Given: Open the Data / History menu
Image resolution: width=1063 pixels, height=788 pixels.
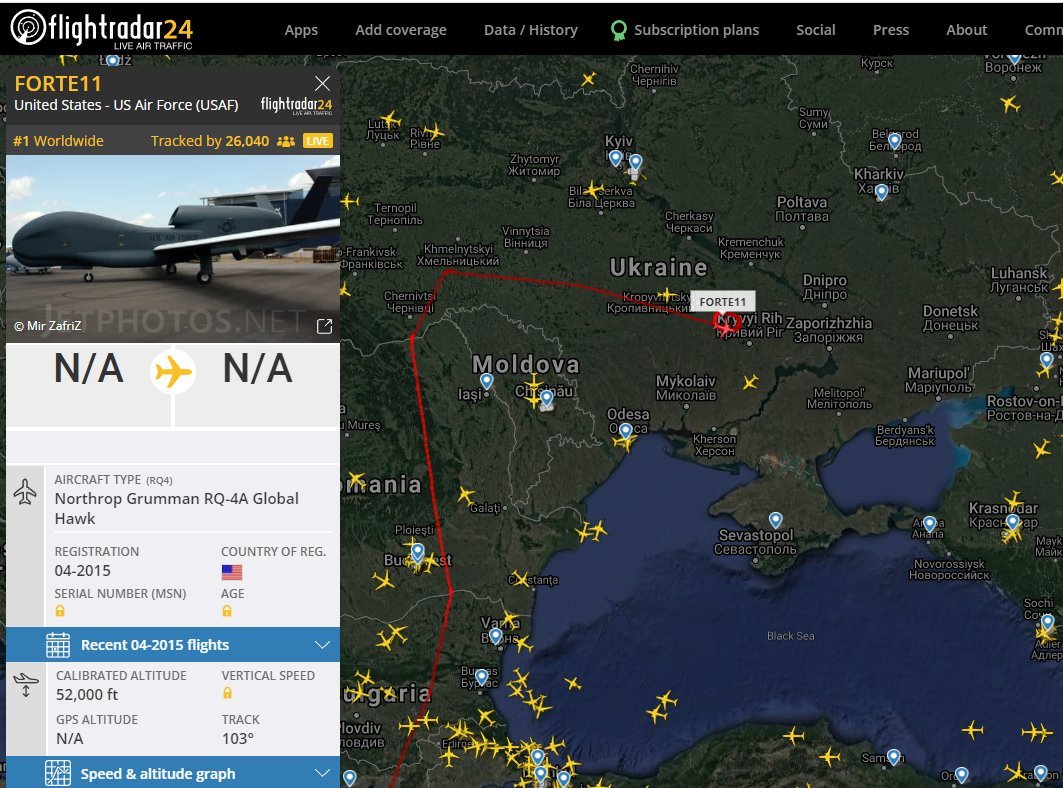Looking at the screenshot, I should [x=531, y=30].
